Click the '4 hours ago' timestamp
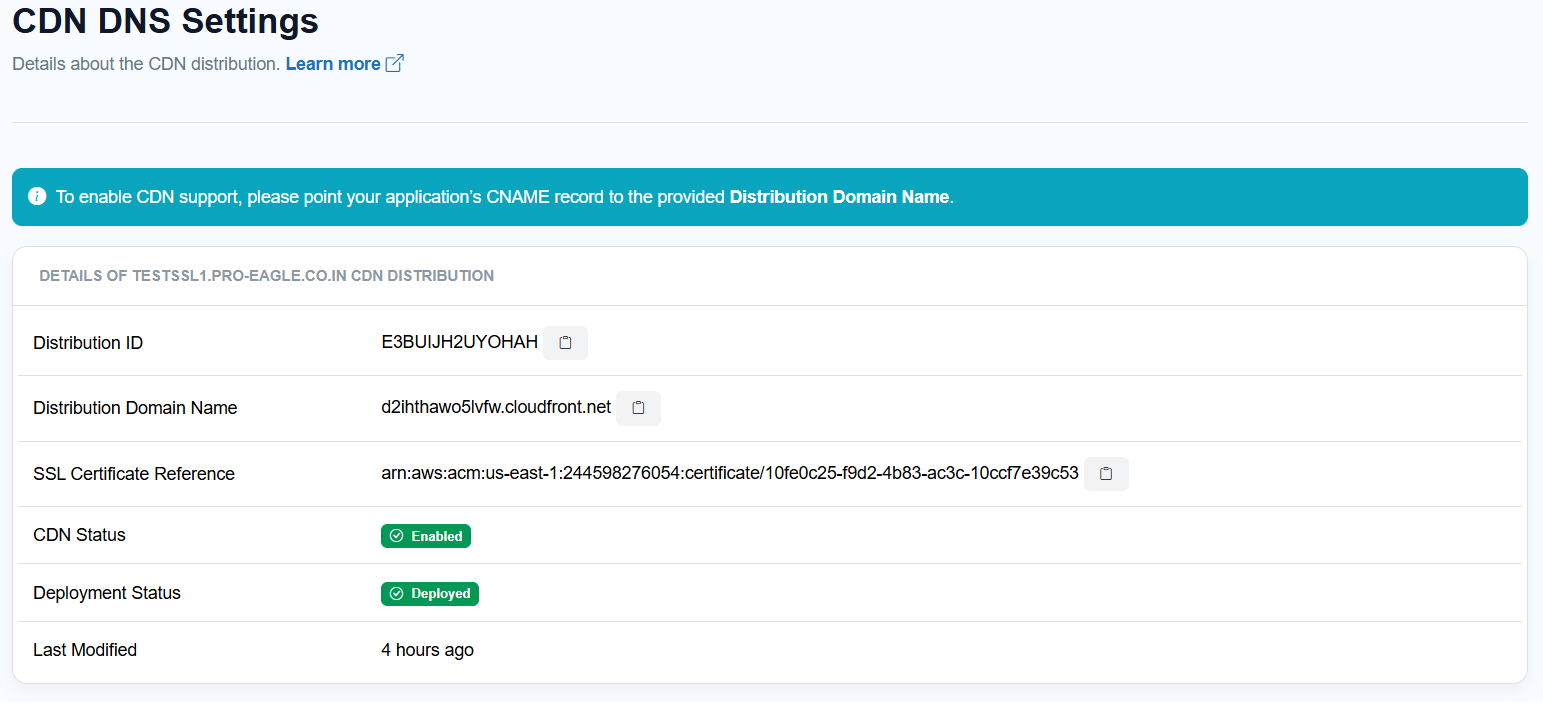 427,650
